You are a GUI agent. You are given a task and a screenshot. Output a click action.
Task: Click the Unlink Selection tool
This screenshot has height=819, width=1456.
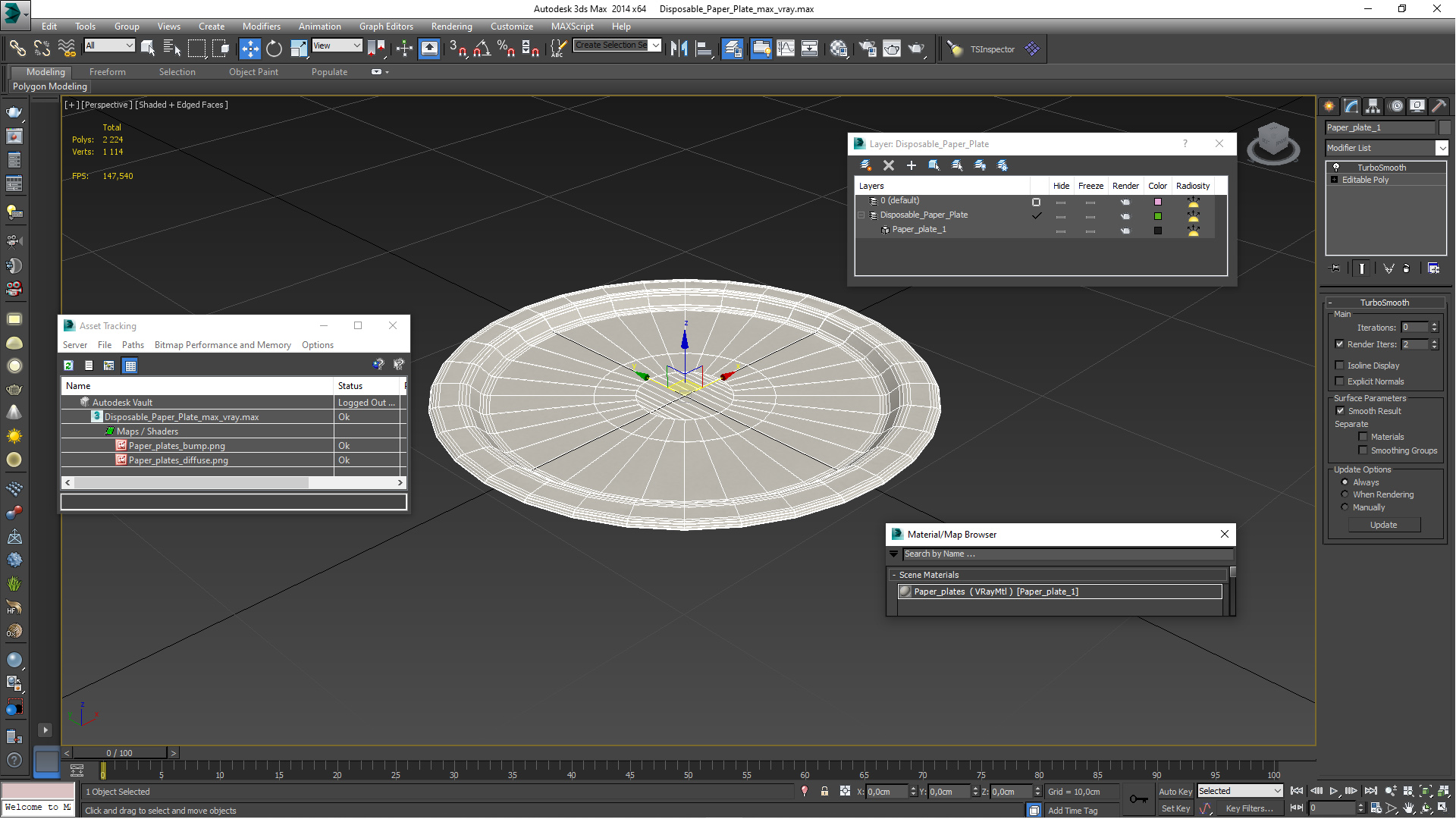click(x=42, y=49)
